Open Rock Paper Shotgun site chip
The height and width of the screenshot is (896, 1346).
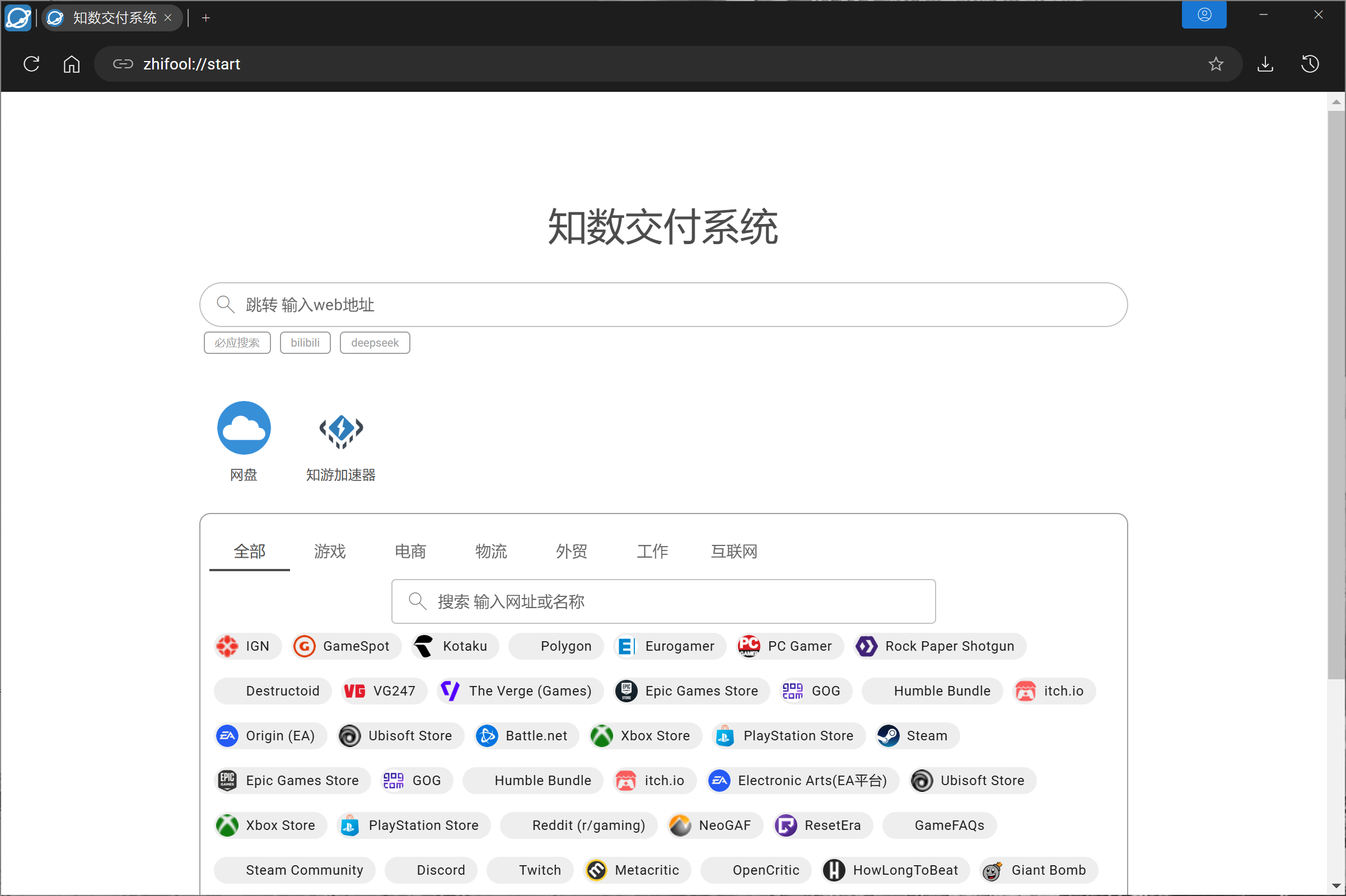click(x=940, y=646)
